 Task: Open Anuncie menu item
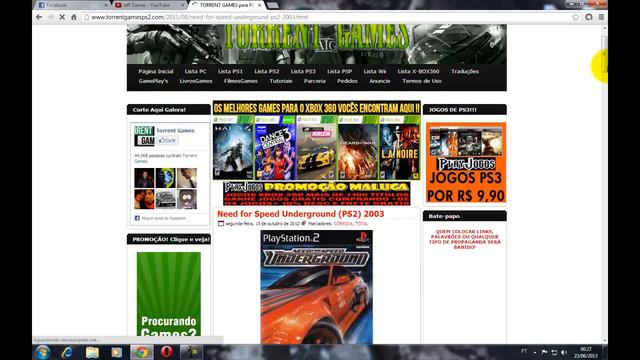coord(380,81)
